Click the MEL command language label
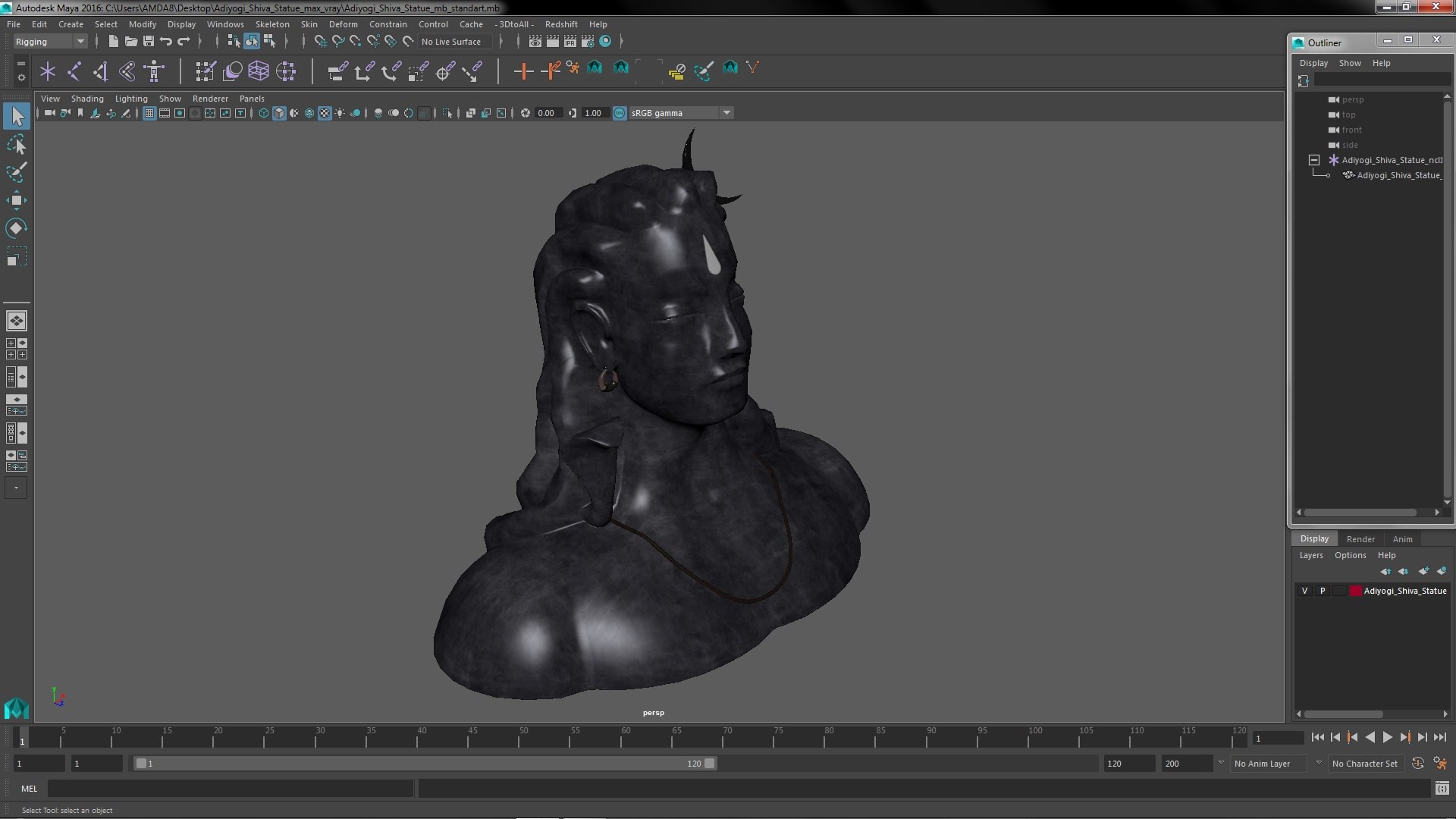The width and height of the screenshot is (1456, 819). (x=29, y=789)
